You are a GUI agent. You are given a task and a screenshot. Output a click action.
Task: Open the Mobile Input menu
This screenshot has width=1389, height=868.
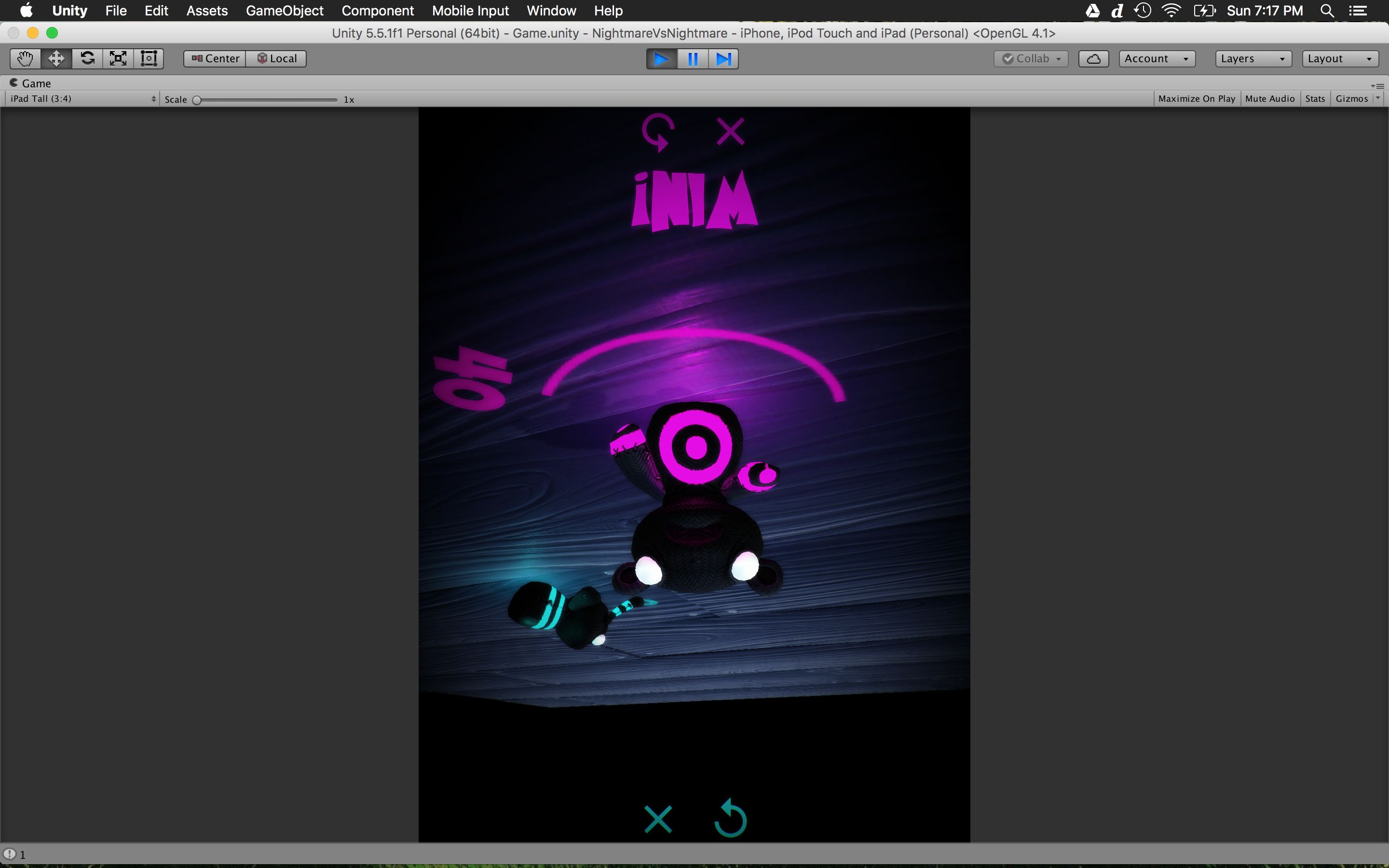[x=470, y=11]
